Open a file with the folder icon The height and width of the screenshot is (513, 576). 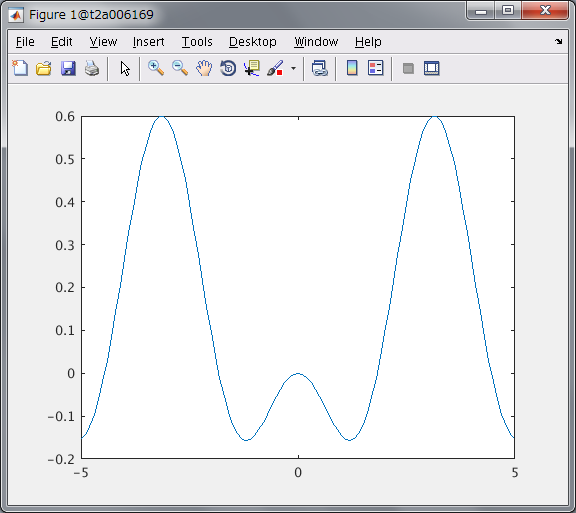pyautogui.click(x=44, y=68)
